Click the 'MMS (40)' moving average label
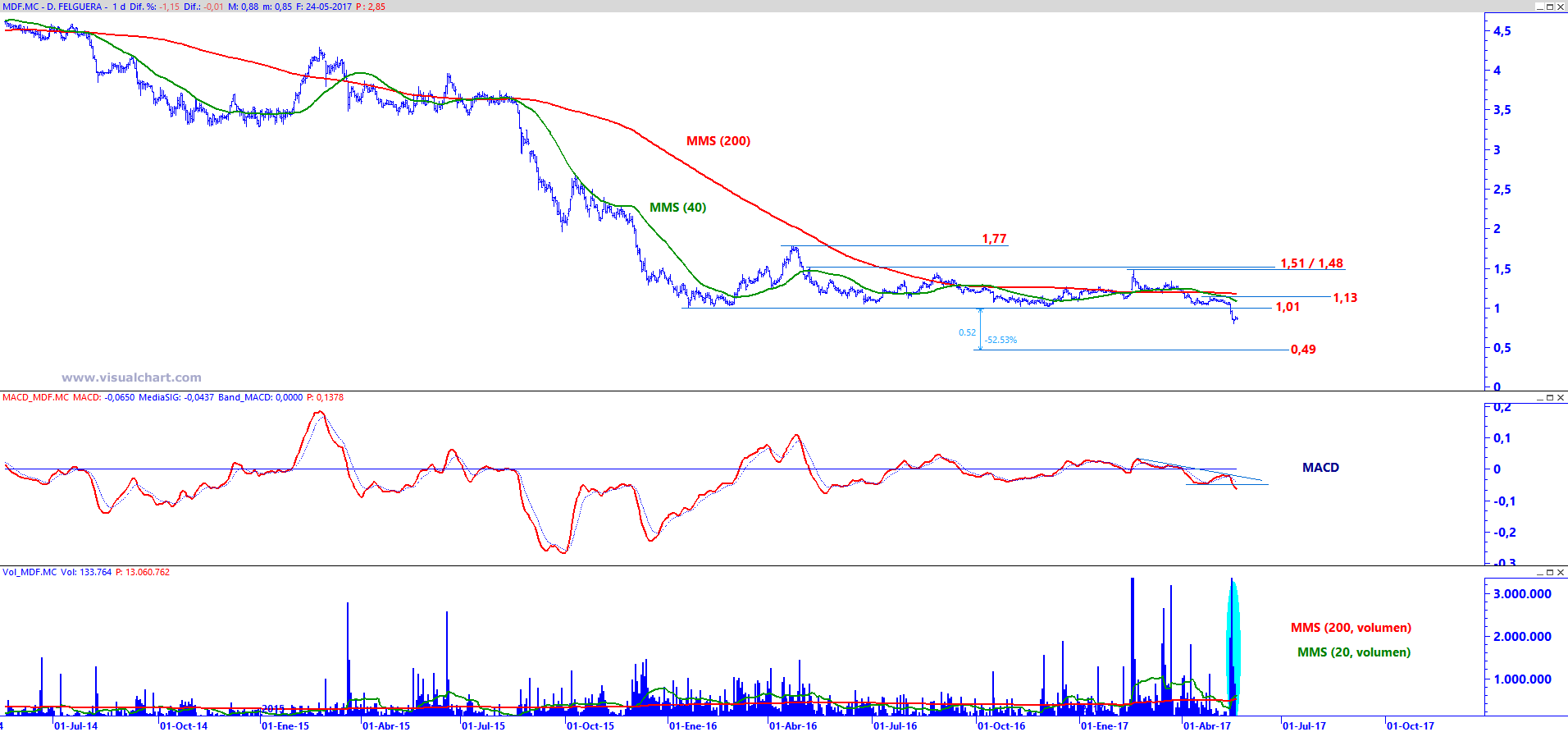This screenshot has height=732, width=1568. (677, 208)
